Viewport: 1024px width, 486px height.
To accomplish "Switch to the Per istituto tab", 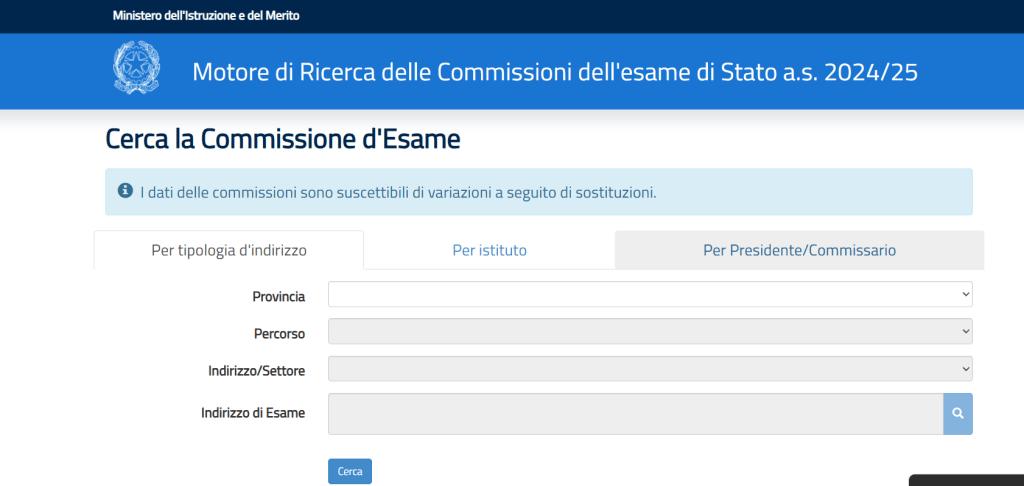I will (x=489, y=250).
